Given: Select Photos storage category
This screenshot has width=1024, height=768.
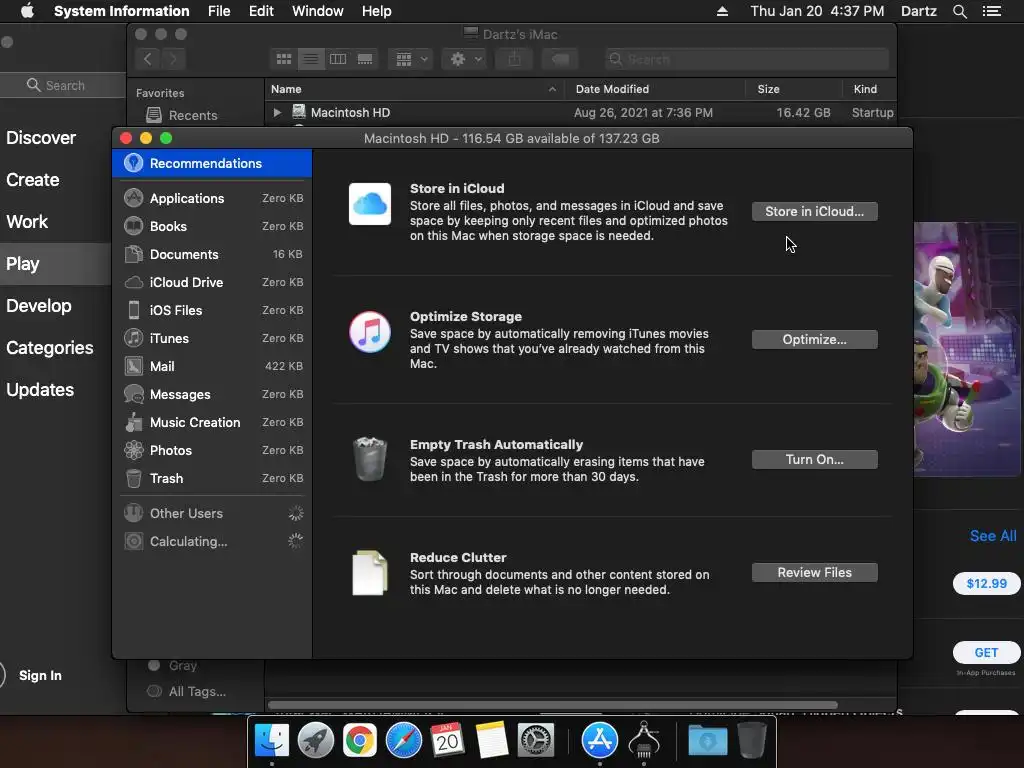Looking at the screenshot, I should (213, 451).
